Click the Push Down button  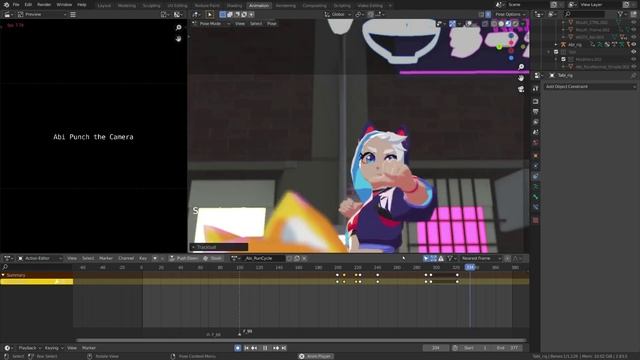coord(184,258)
